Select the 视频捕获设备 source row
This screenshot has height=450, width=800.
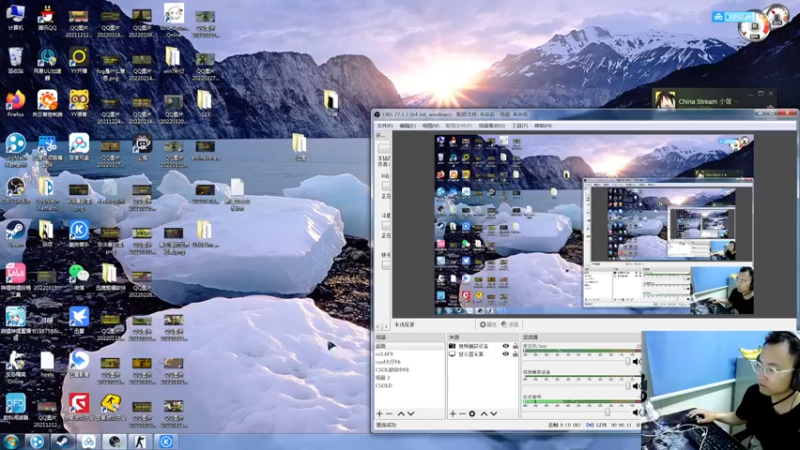tap(483, 346)
